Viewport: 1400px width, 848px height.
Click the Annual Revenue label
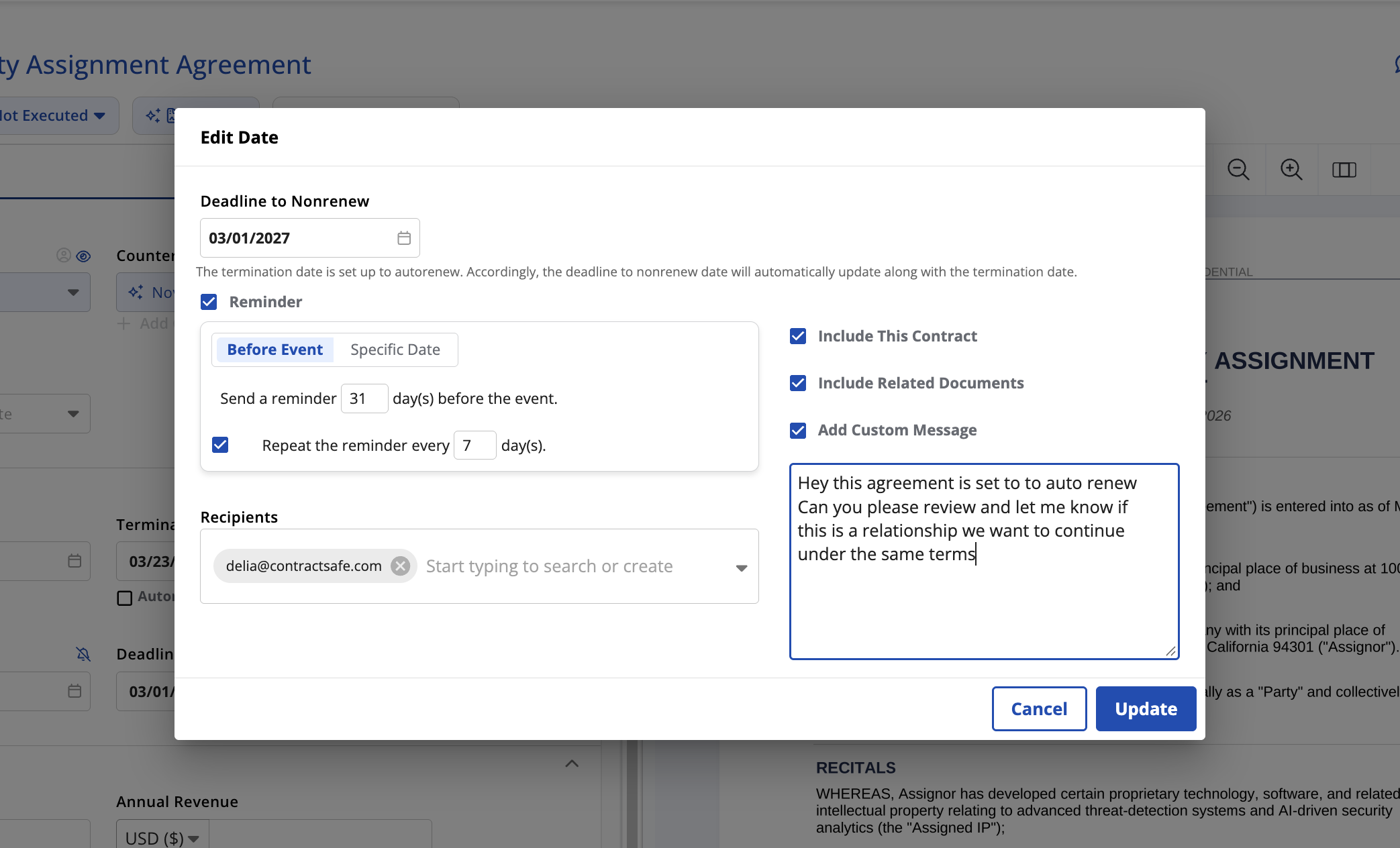(x=177, y=802)
